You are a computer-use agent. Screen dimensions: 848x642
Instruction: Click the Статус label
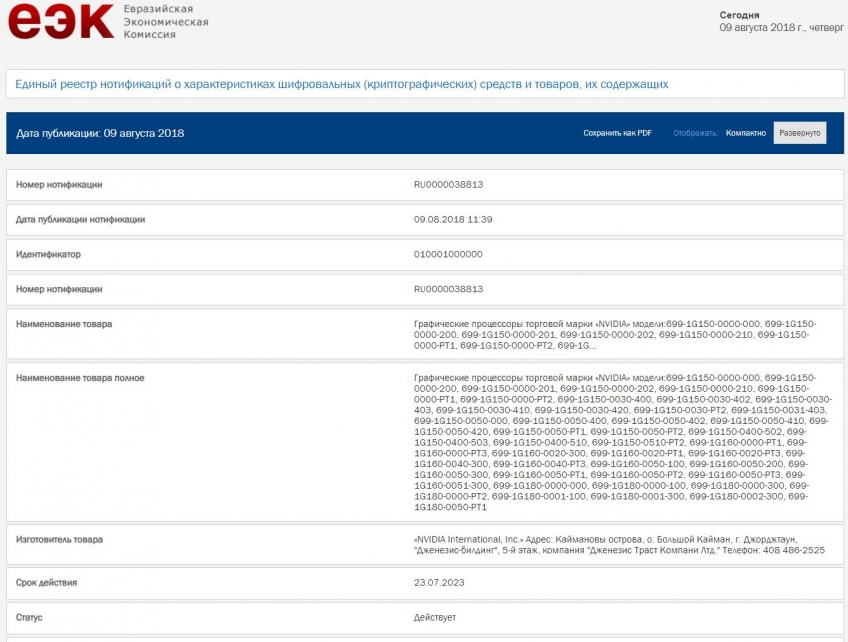pos(29,617)
